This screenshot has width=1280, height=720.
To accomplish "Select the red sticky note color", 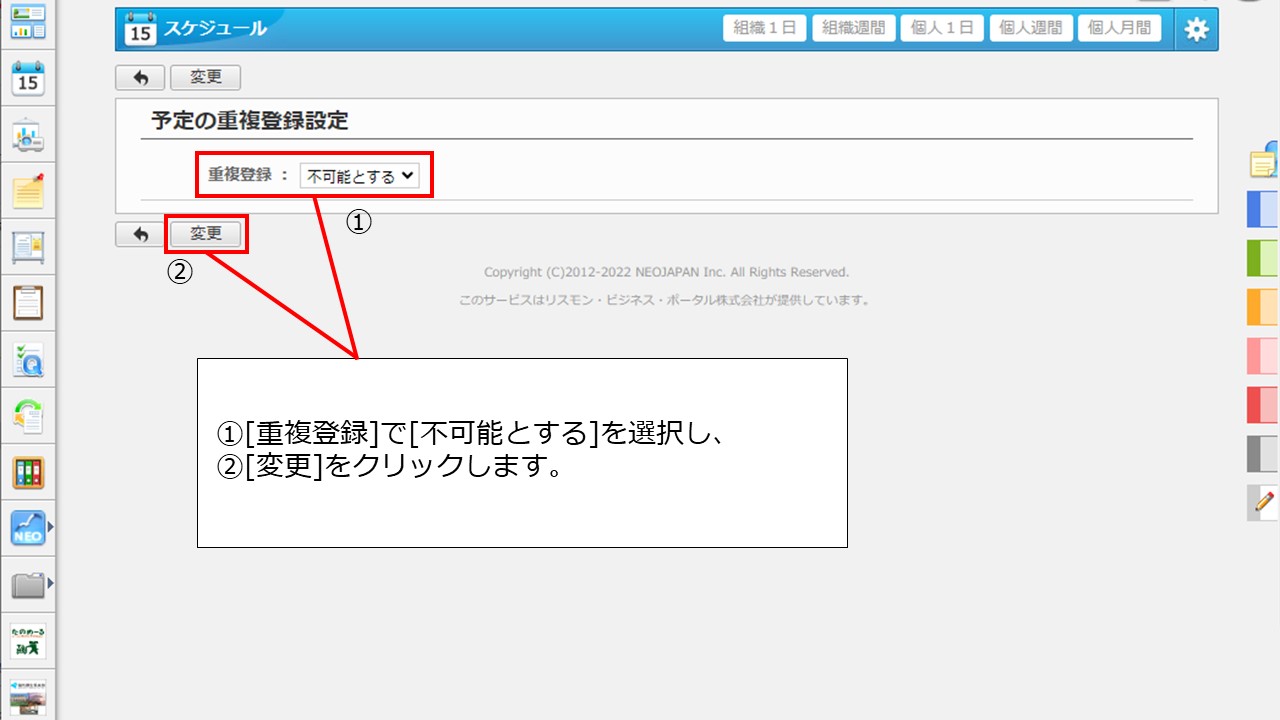I will click(x=1263, y=405).
